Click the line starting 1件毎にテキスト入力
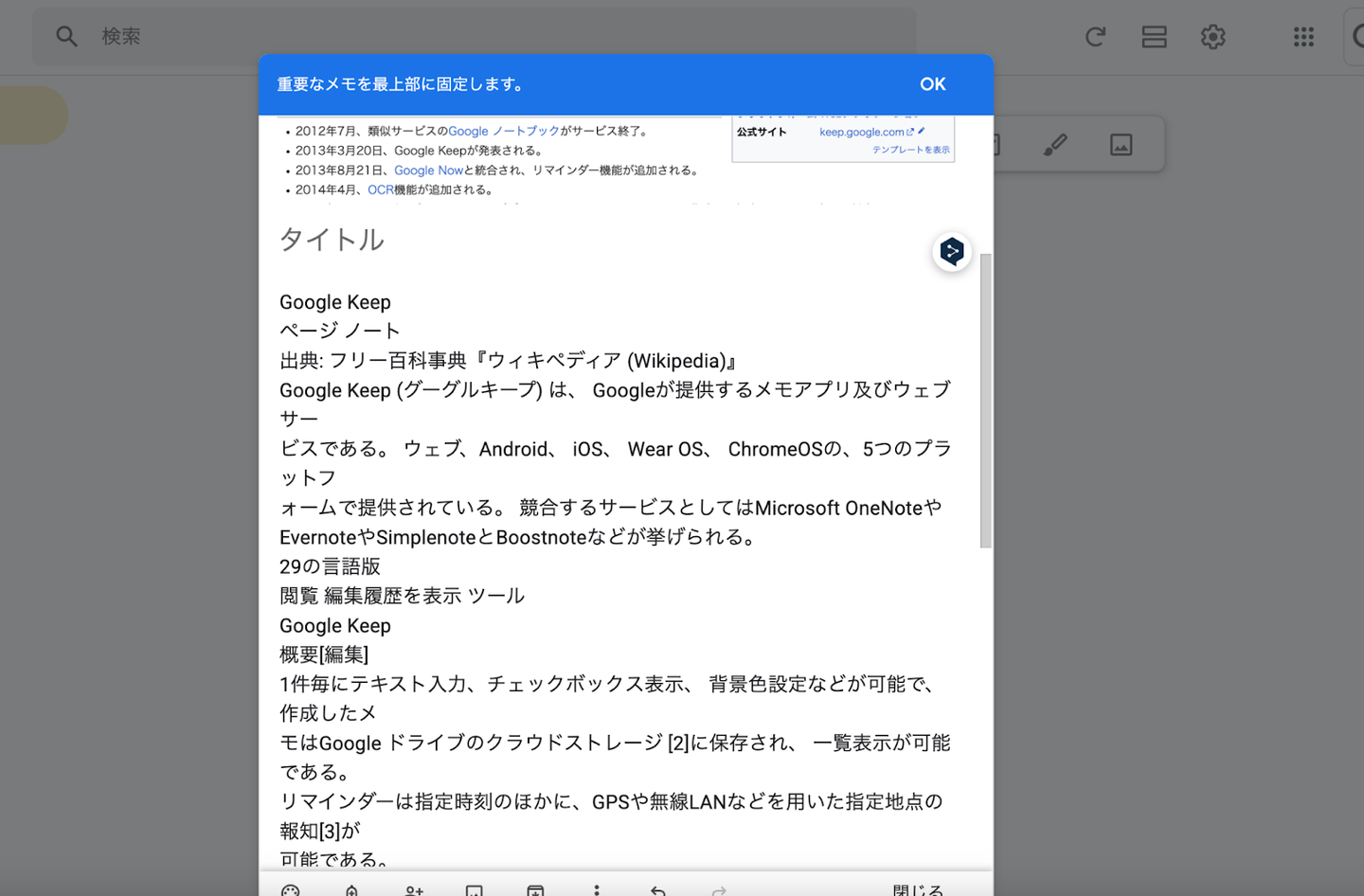This screenshot has height=896, width=1364. click(x=607, y=683)
